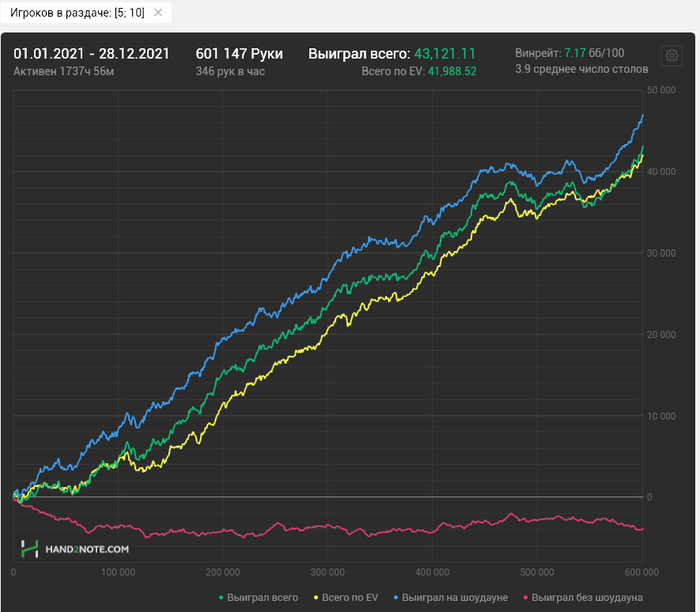Click the yellow 'Всего по EV' legend dot
Screen dimensions: 700x612
(x=316, y=598)
